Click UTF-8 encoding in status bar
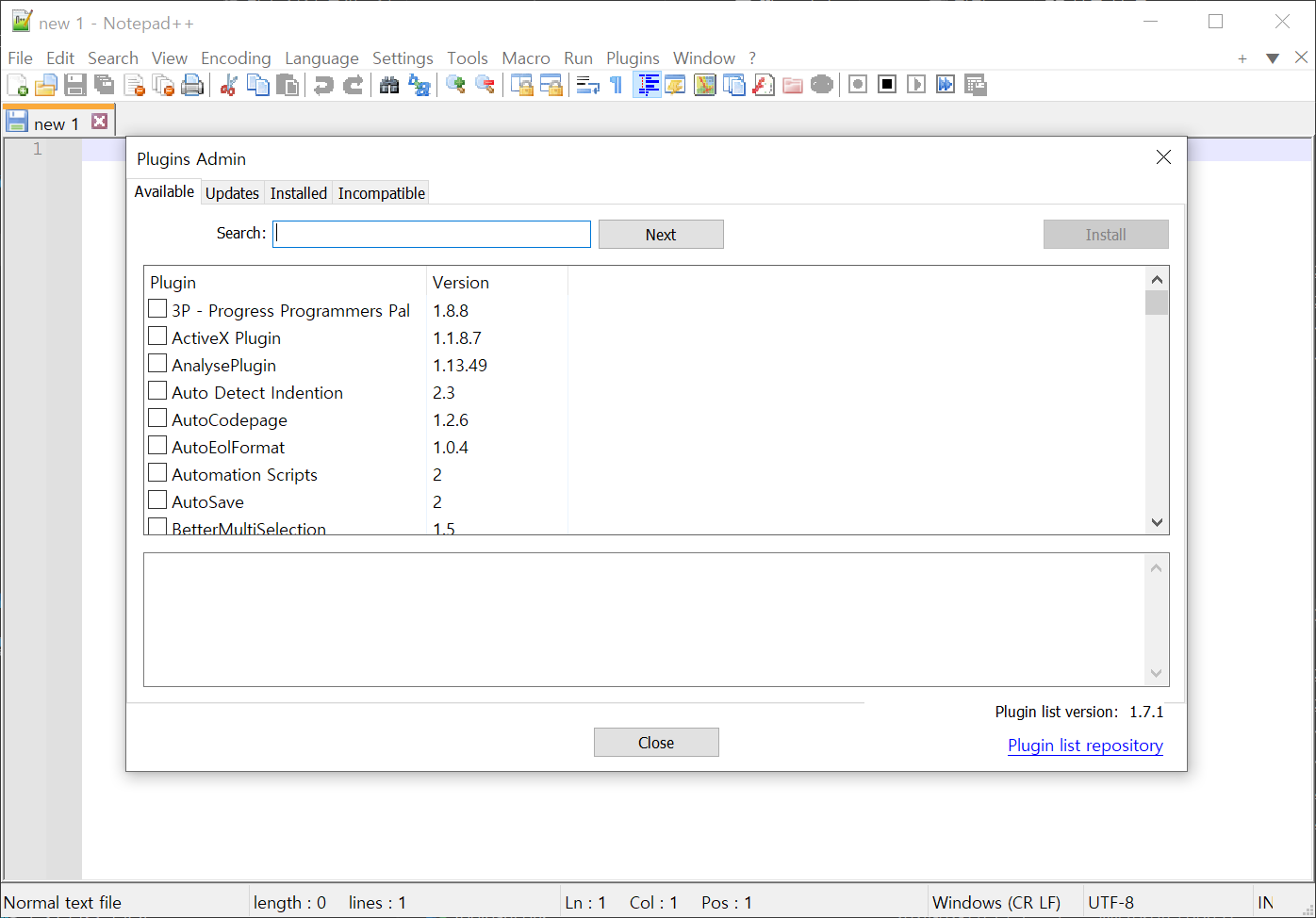The height and width of the screenshot is (918, 1316). click(x=1110, y=903)
